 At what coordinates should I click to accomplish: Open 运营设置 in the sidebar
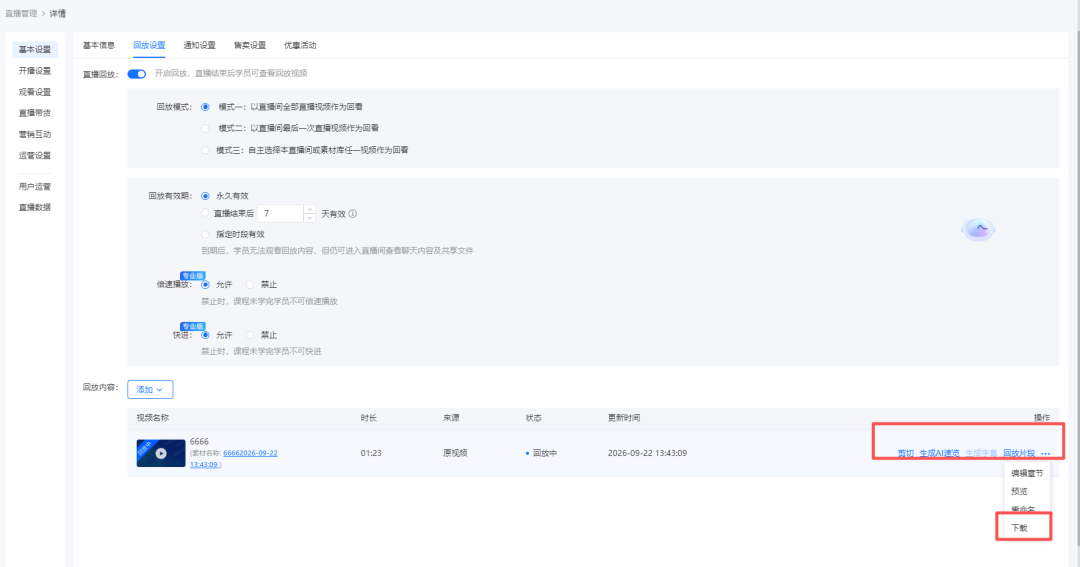coord(34,156)
